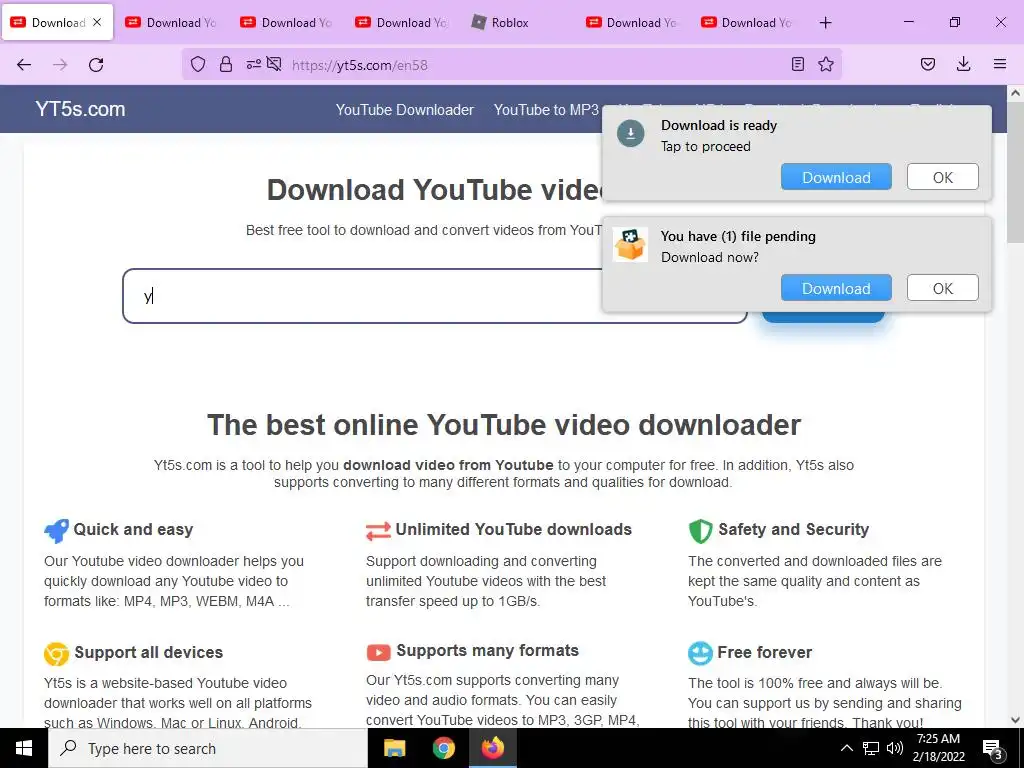Click the Support all devices icon
The height and width of the screenshot is (768, 1024).
(56, 653)
